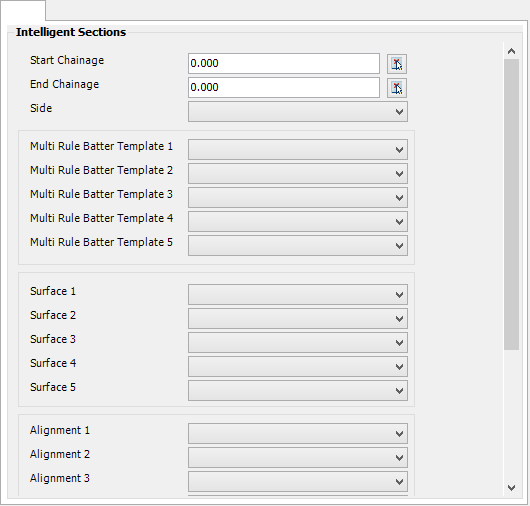Open the Alignment 1 dropdown
The image size is (530, 506).
[x=298, y=433]
